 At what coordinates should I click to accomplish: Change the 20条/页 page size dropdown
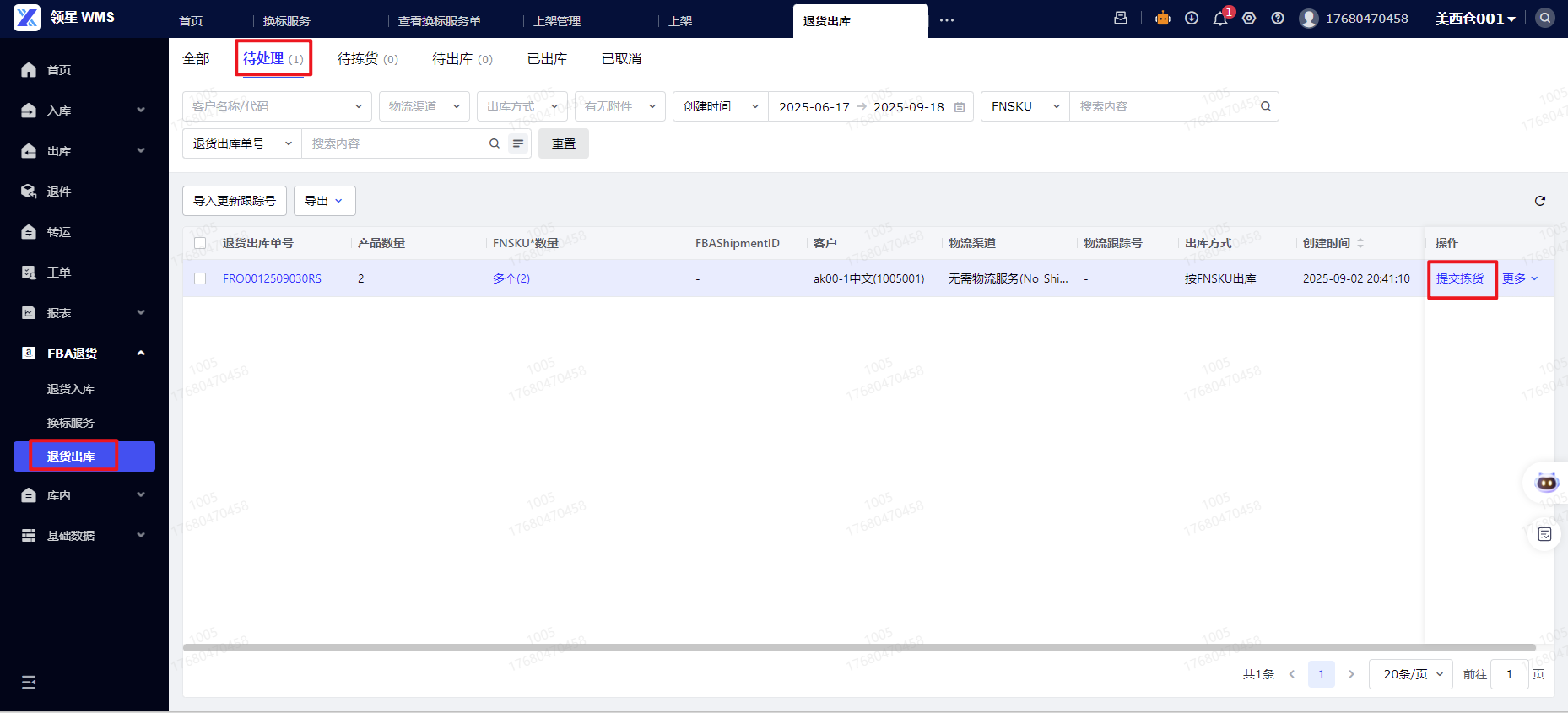(x=1411, y=674)
